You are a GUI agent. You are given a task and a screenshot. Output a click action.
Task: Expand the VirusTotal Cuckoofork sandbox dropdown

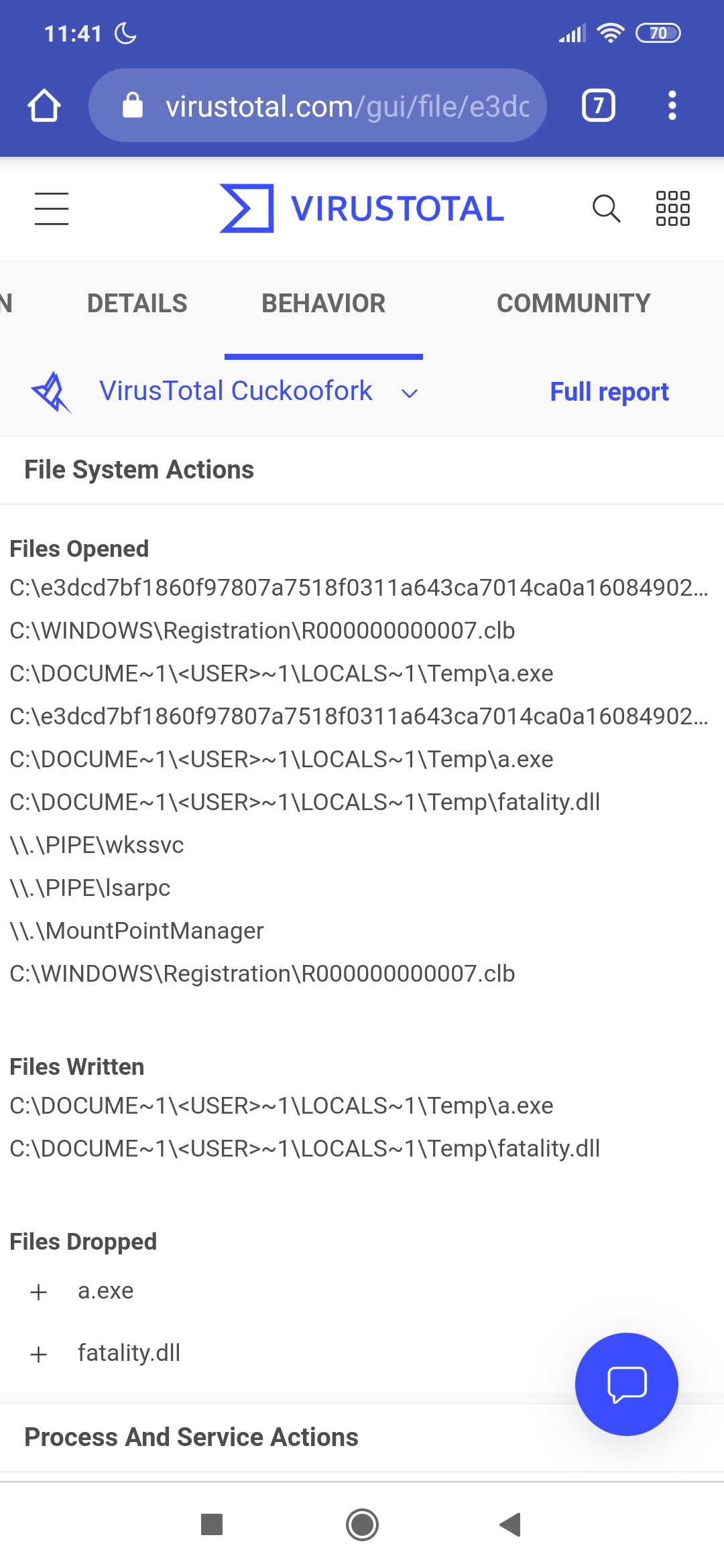click(x=409, y=393)
